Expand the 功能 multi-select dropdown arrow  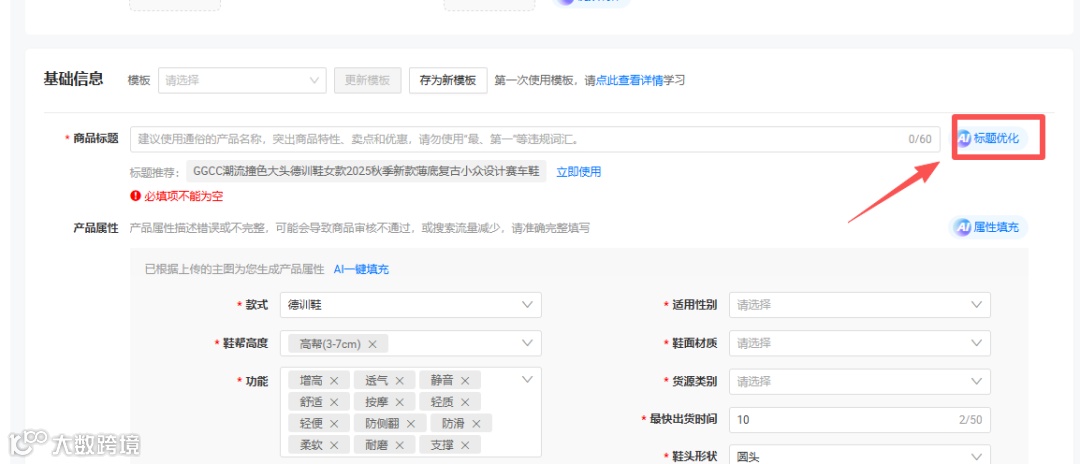[x=528, y=379]
